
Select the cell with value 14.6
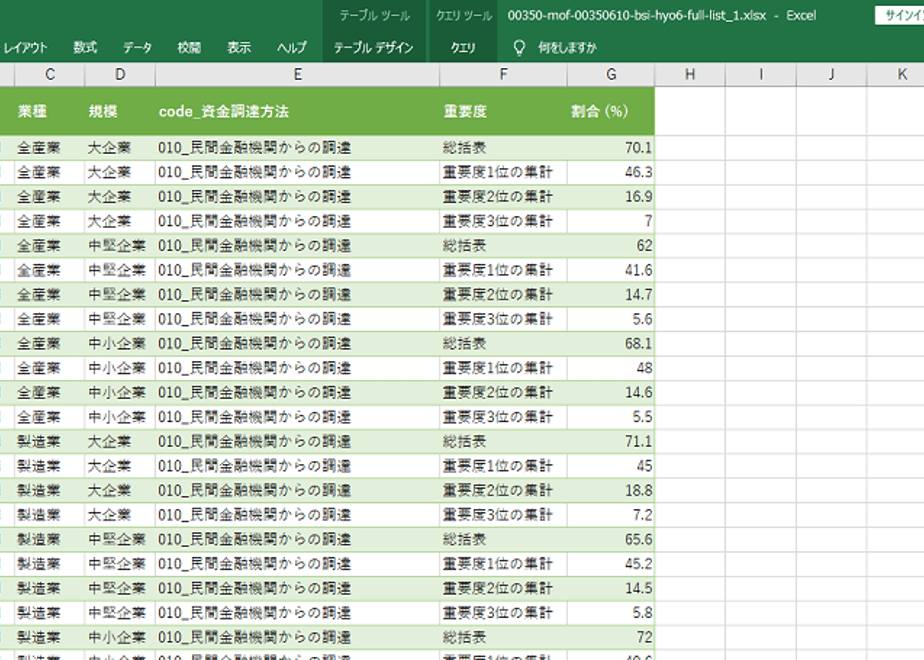tap(611, 392)
